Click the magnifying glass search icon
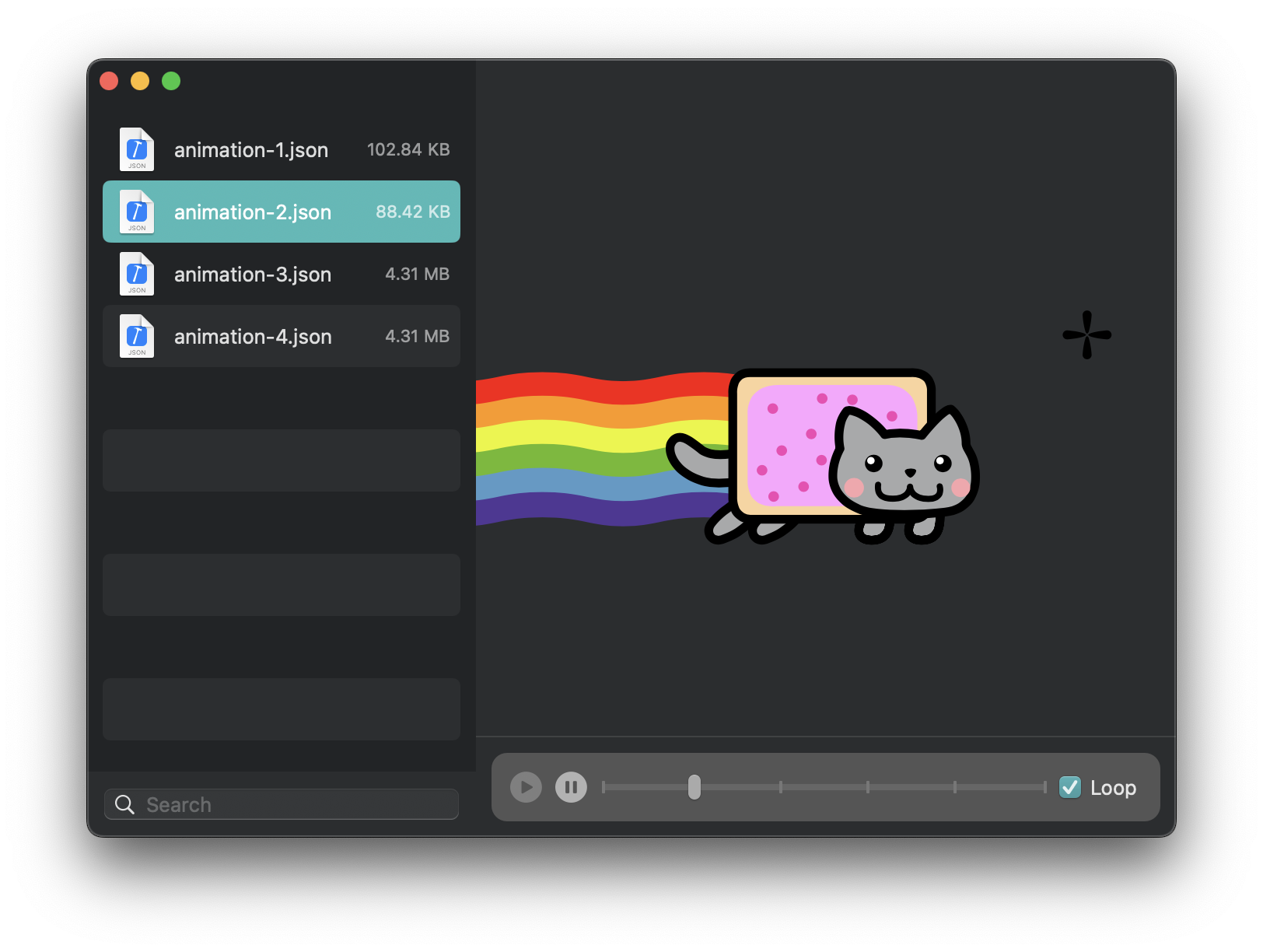 pyautogui.click(x=124, y=804)
